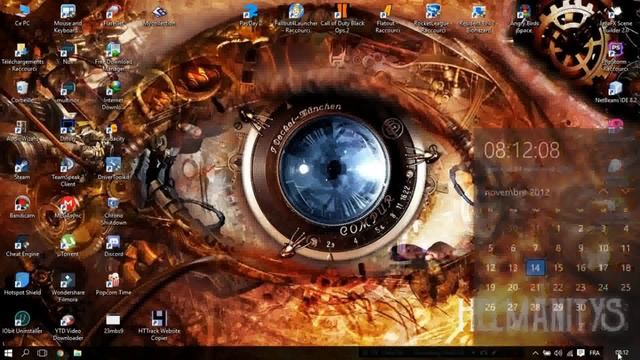Open DriverToolkit shortcut
This screenshot has width=640, height=360.
click(x=113, y=169)
